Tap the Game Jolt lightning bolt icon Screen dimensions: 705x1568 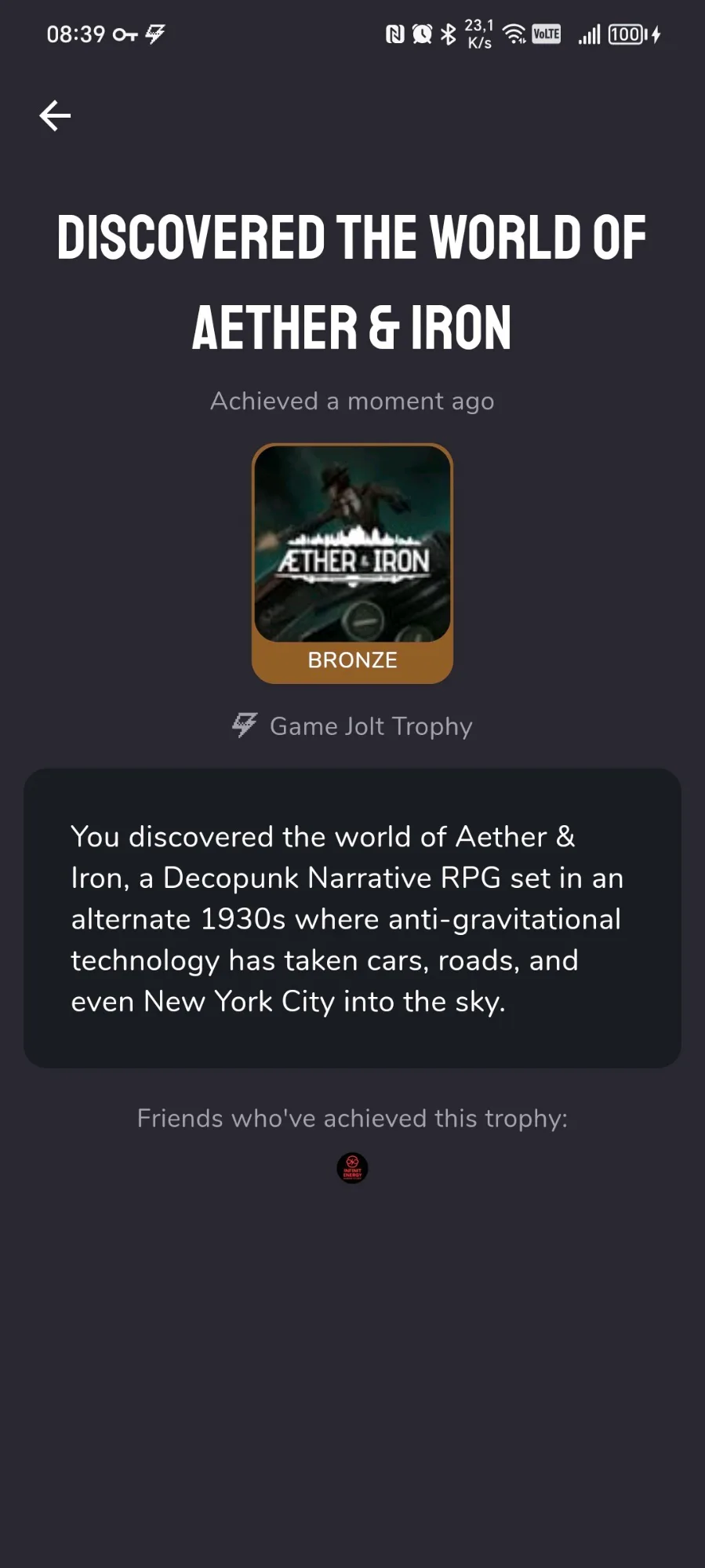(245, 726)
